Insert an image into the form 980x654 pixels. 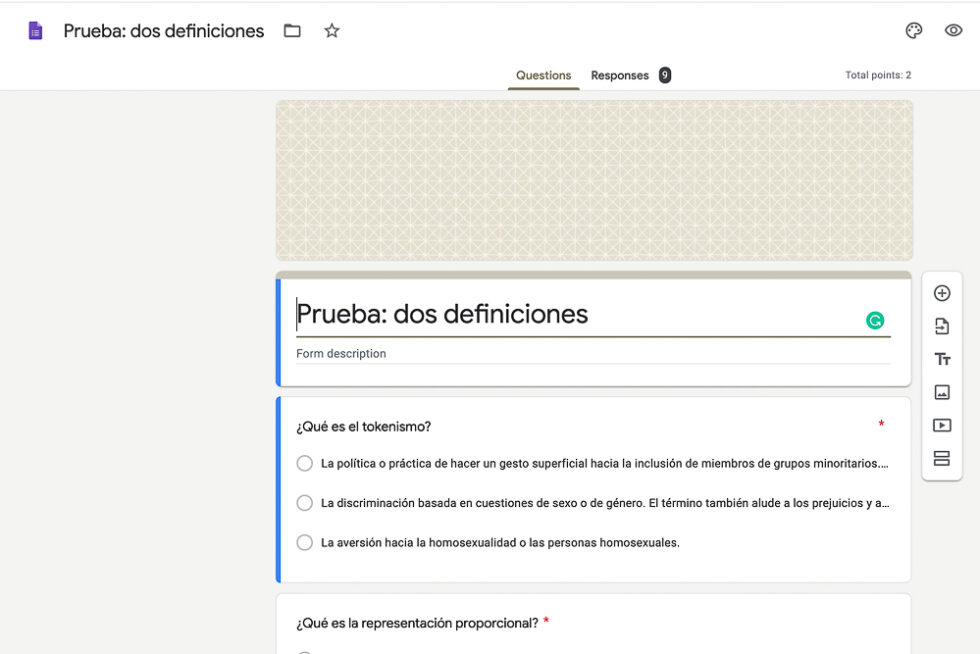point(941,392)
